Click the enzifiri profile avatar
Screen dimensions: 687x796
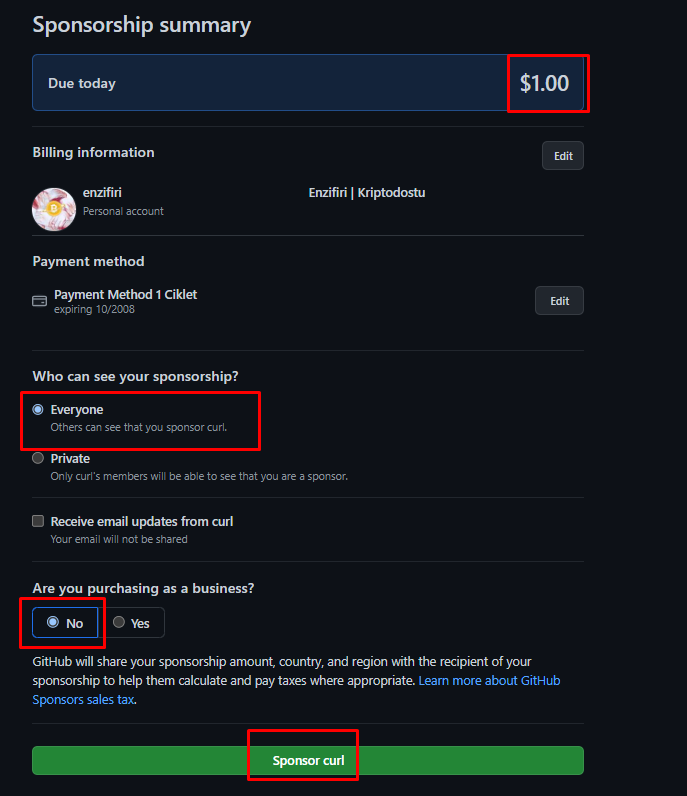click(x=54, y=208)
